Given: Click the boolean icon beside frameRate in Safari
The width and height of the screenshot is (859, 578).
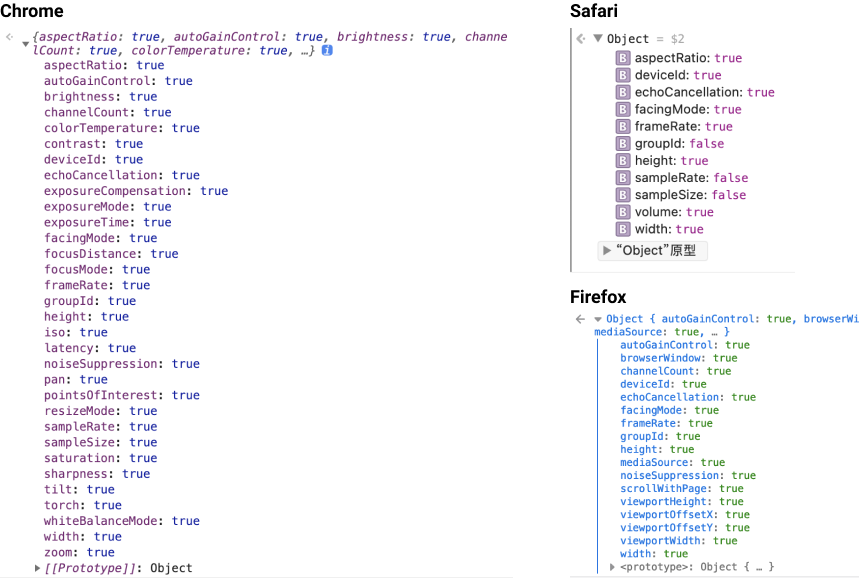Looking at the screenshot, I should (622, 127).
